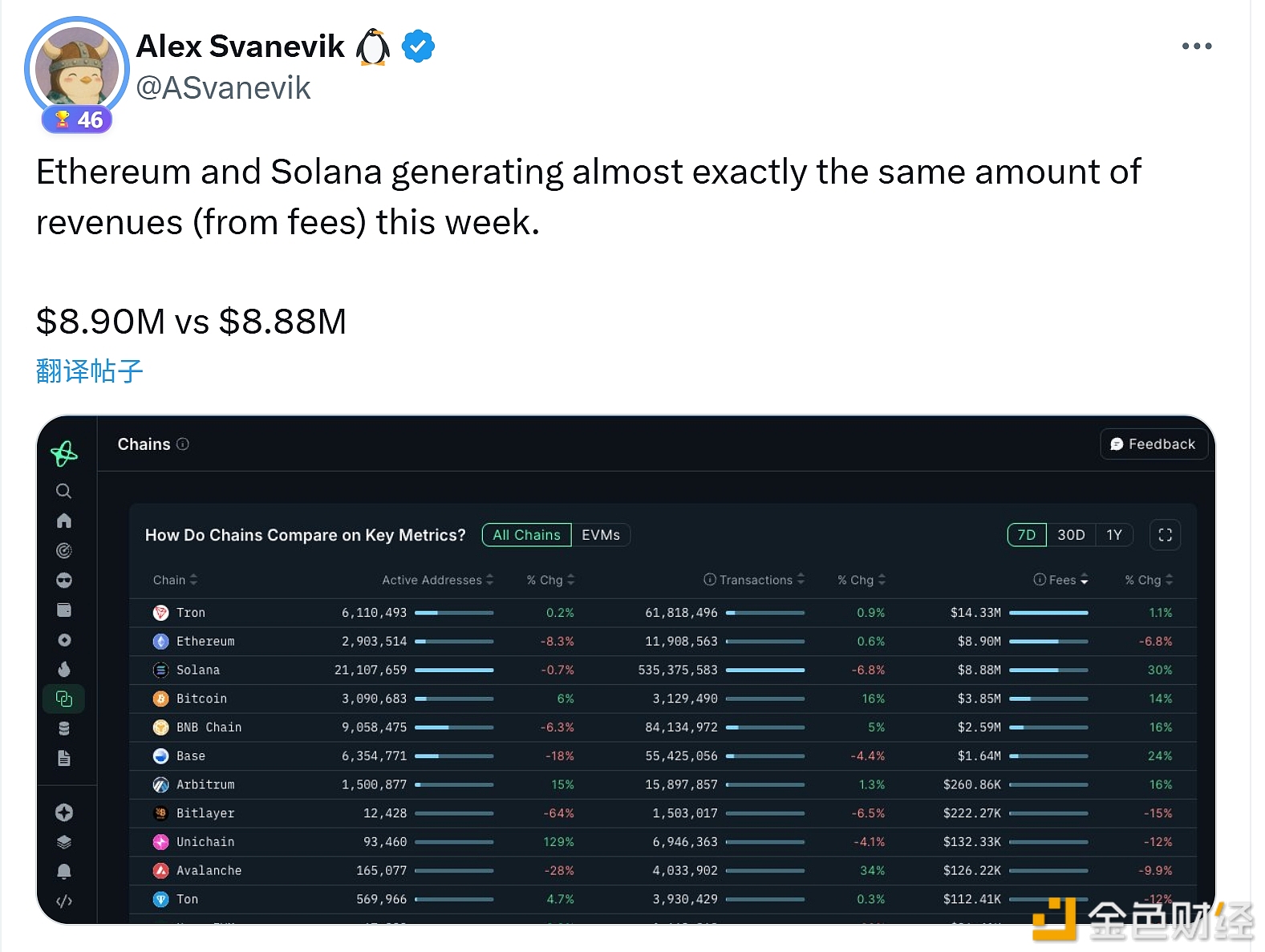Click the code brackets sidebar icon
This screenshot has width=1265, height=952.
click(x=64, y=901)
